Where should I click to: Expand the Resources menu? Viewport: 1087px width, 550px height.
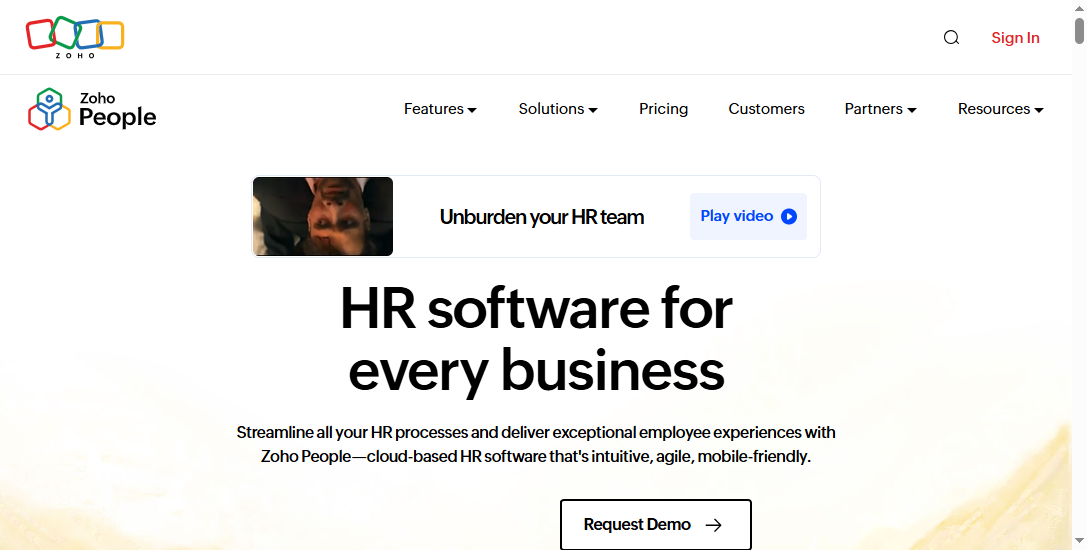1000,109
